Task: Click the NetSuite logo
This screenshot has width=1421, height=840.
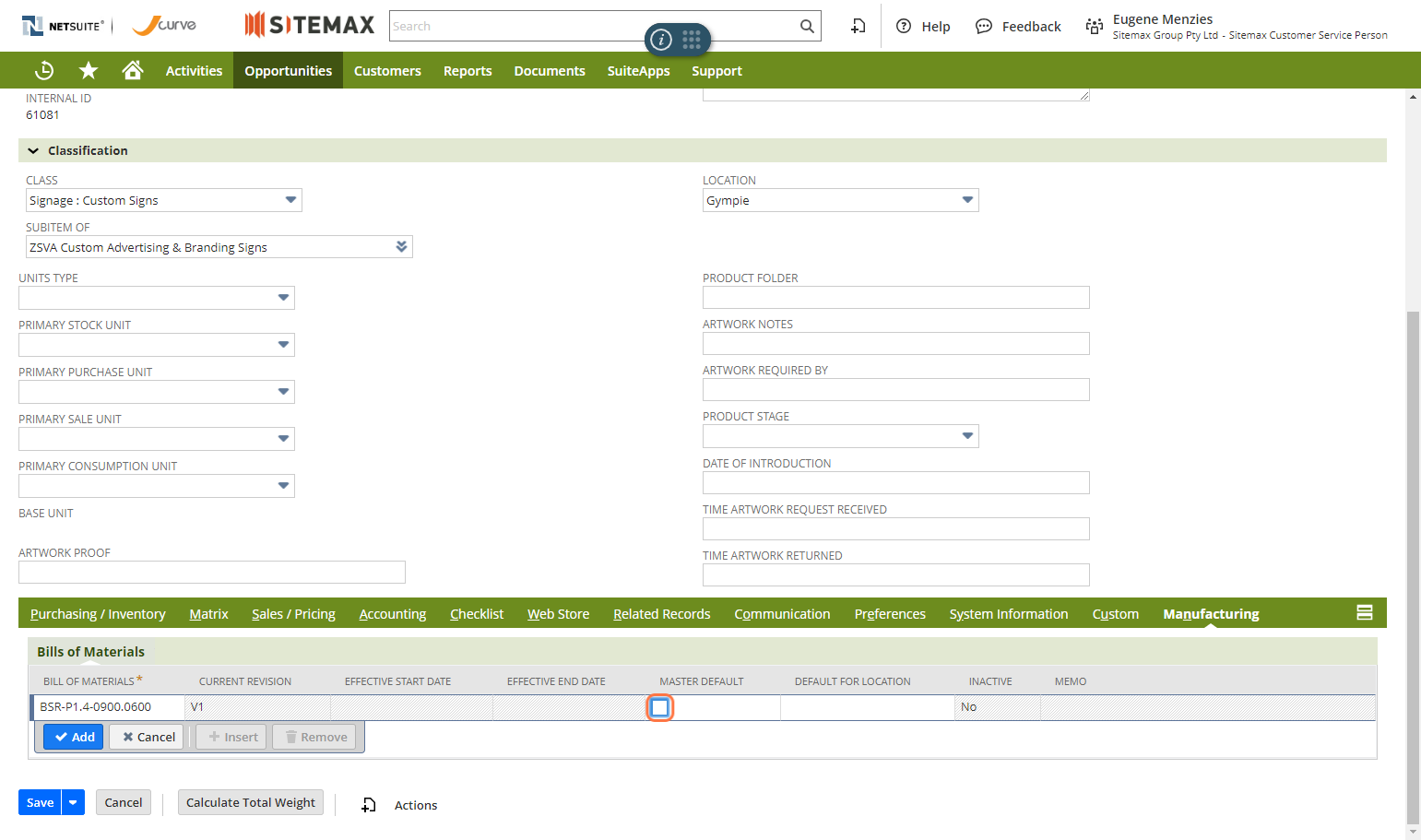Action: coord(63,26)
